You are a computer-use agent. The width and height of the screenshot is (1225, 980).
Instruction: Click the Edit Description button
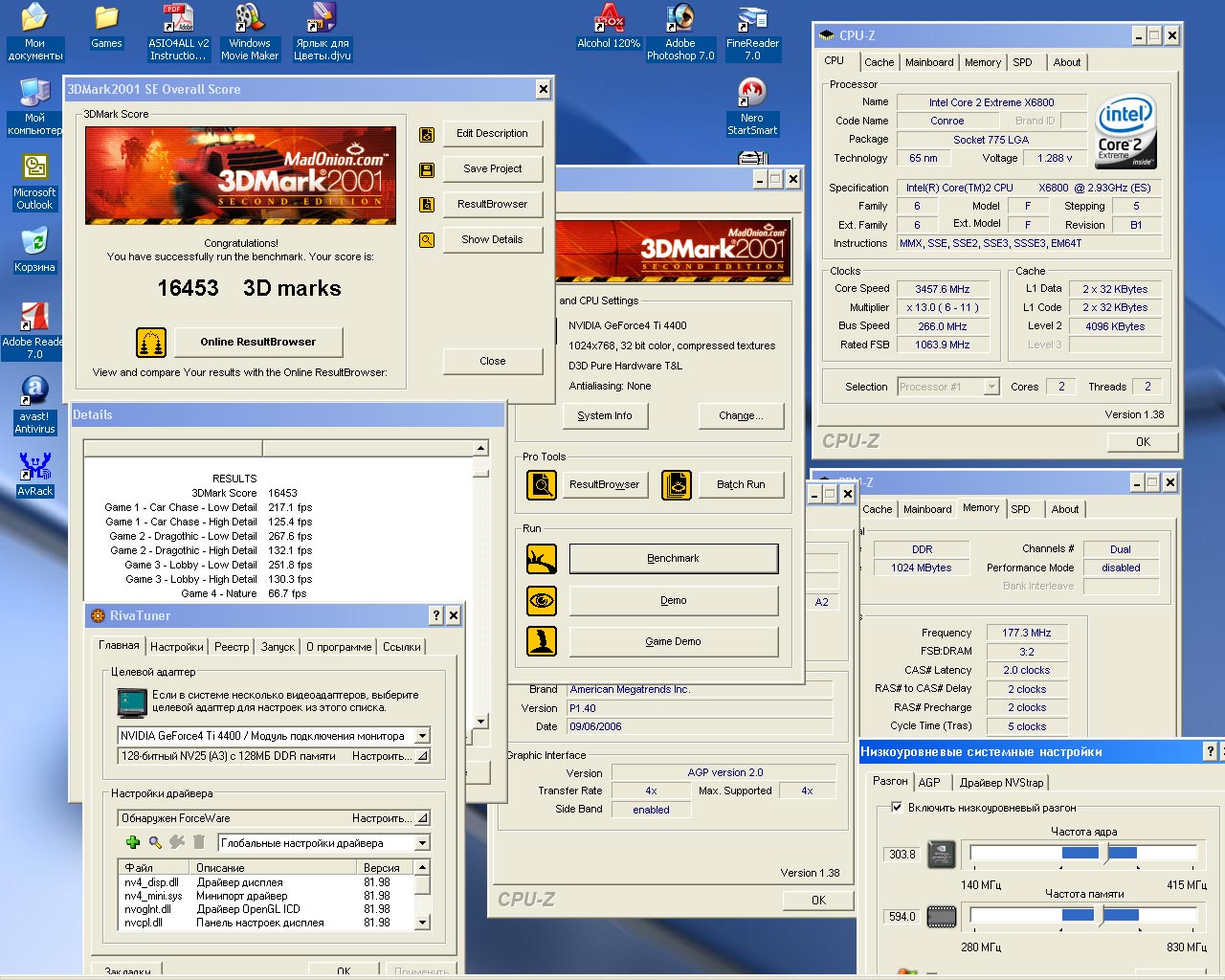pyautogui.click(x=493, y=134)
